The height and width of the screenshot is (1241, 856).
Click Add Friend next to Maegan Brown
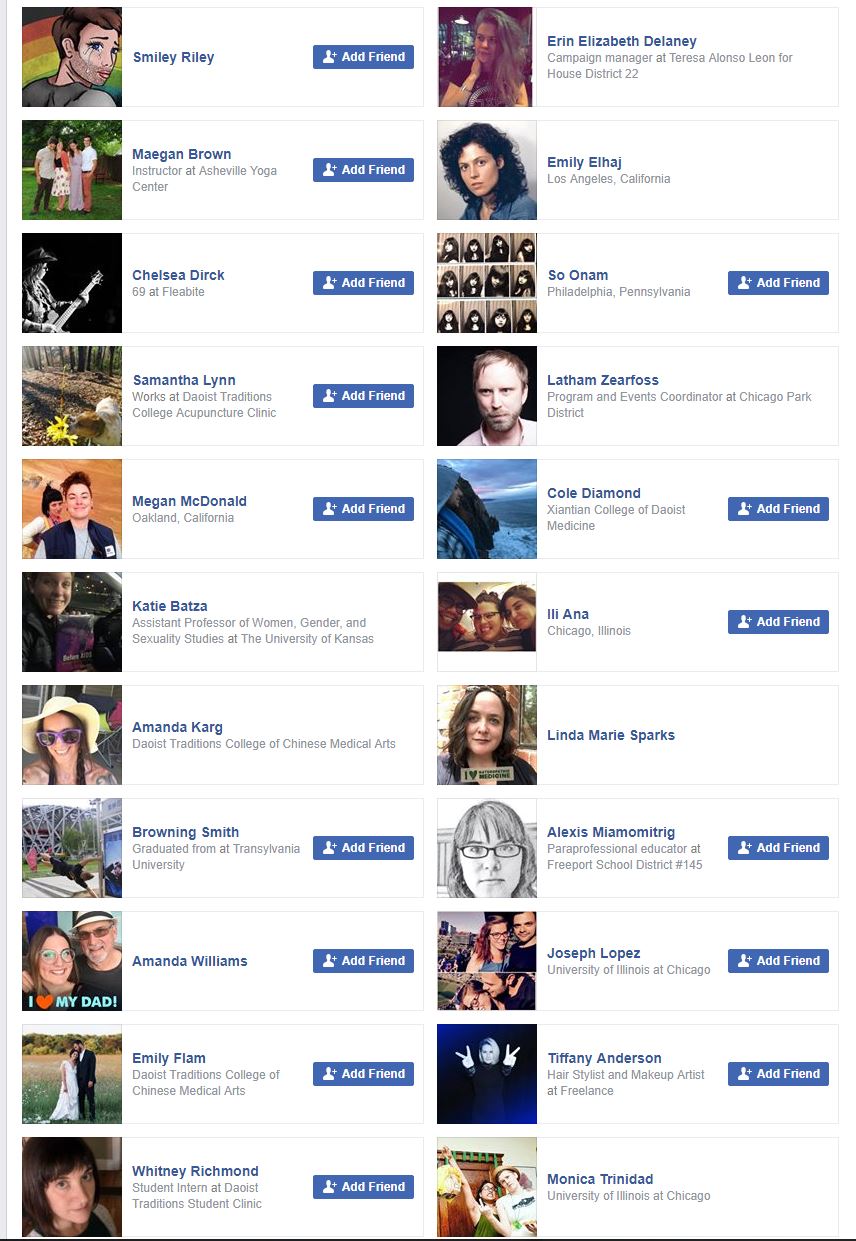(363, 170)
